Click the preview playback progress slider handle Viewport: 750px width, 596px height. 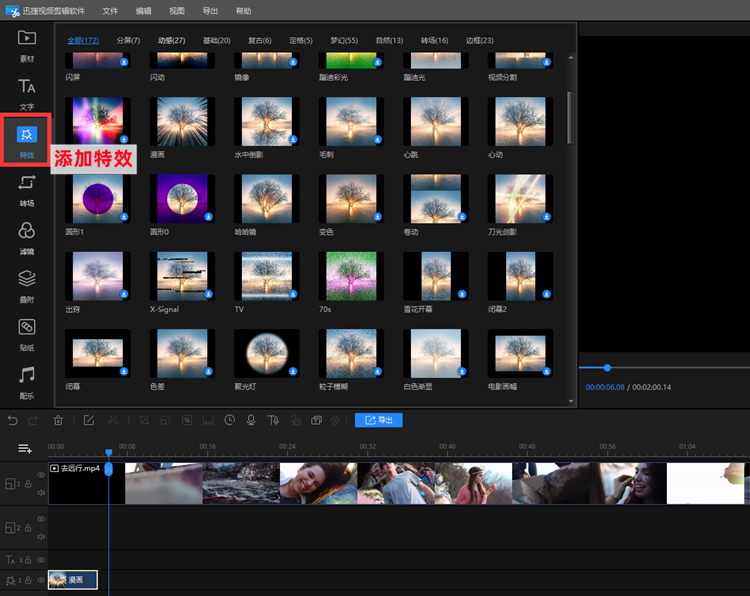point(607,367)
